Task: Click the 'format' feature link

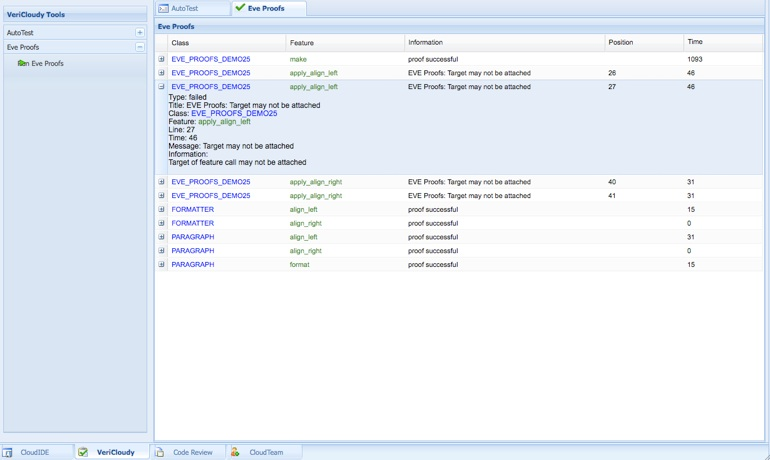Action: click(x=300, y=264)
